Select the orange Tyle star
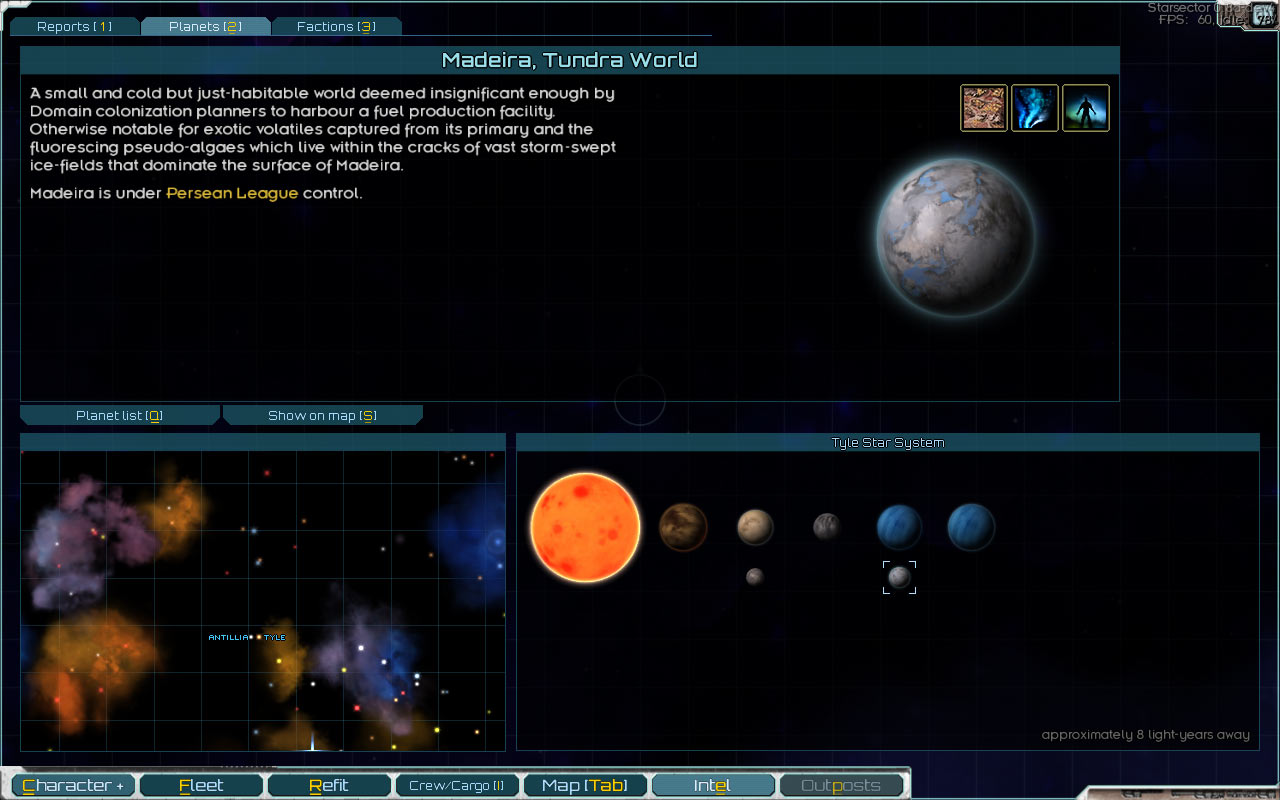 tap(585, 527)
